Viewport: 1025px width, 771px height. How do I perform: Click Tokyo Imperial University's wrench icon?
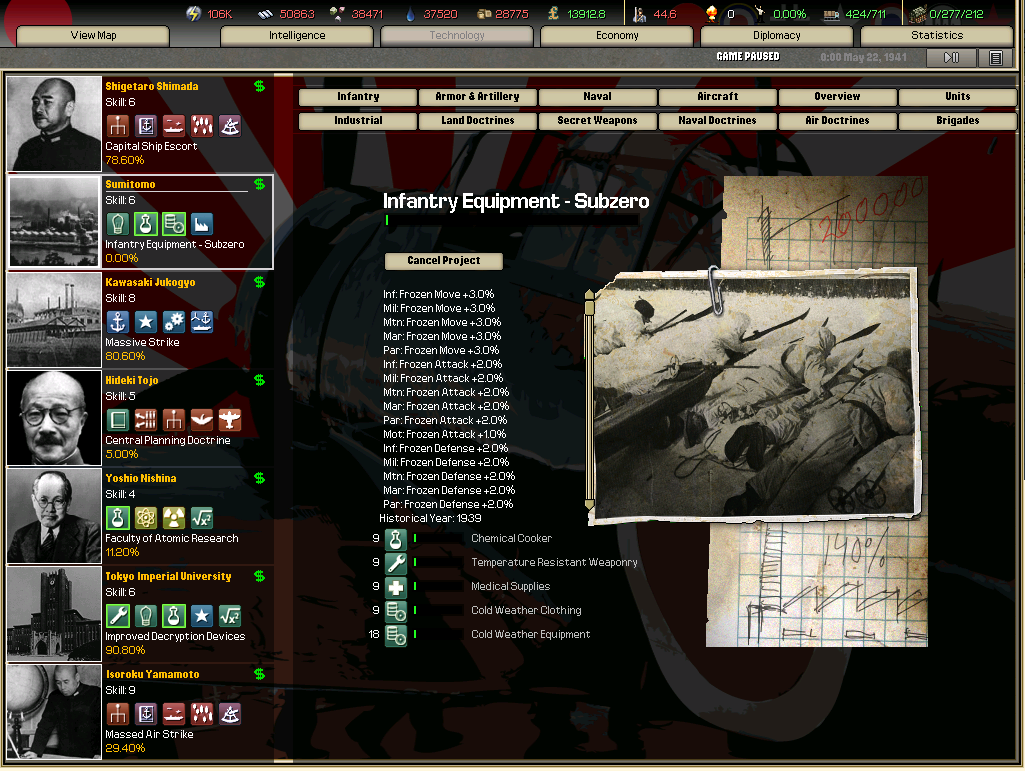click(x=118, y=616)
